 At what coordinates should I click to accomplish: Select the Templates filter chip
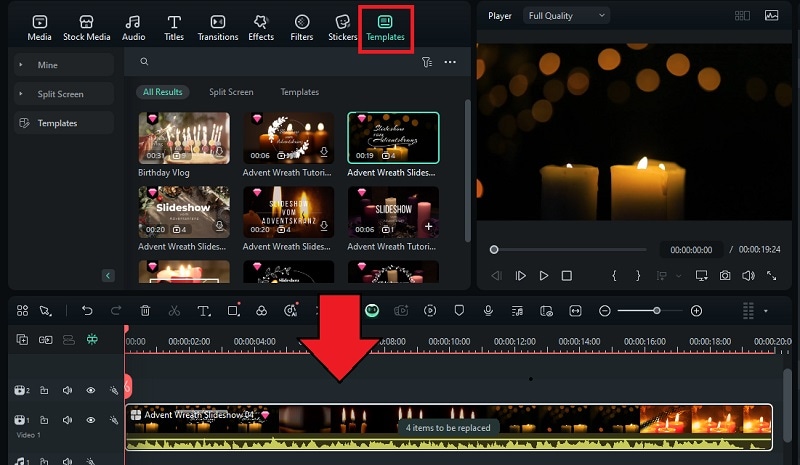(299, 92)
